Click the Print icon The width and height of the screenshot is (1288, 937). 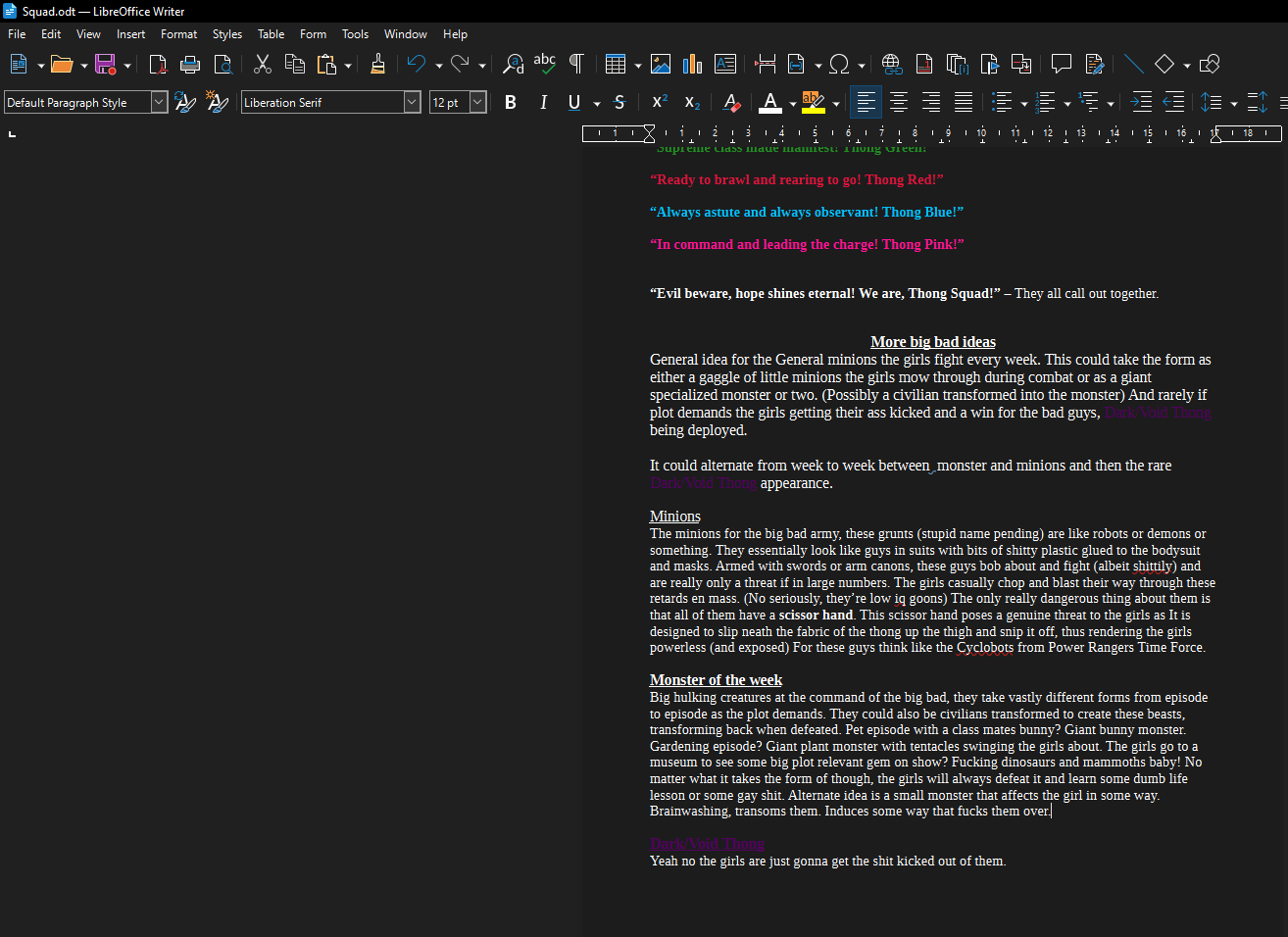(x=190, y=65)
